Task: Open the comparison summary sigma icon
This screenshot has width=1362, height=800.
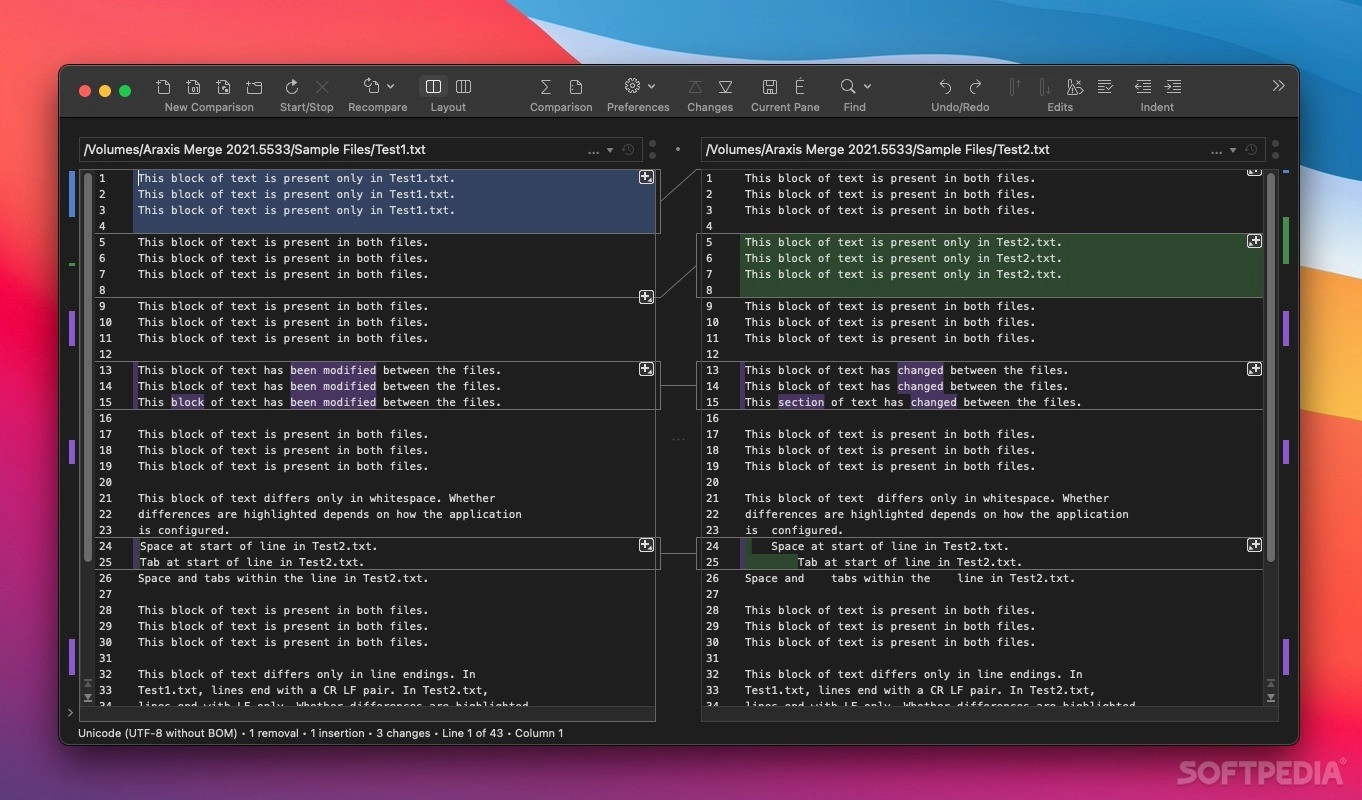Action: [x=545, y=87]
